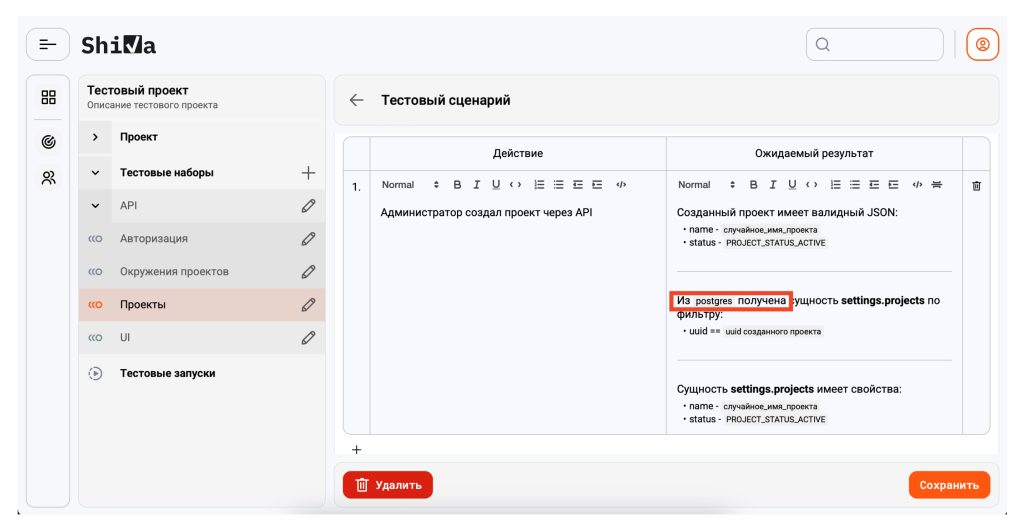Delete step 1 with trash icon
The image size is (1024, 531).
coord(976,186)
